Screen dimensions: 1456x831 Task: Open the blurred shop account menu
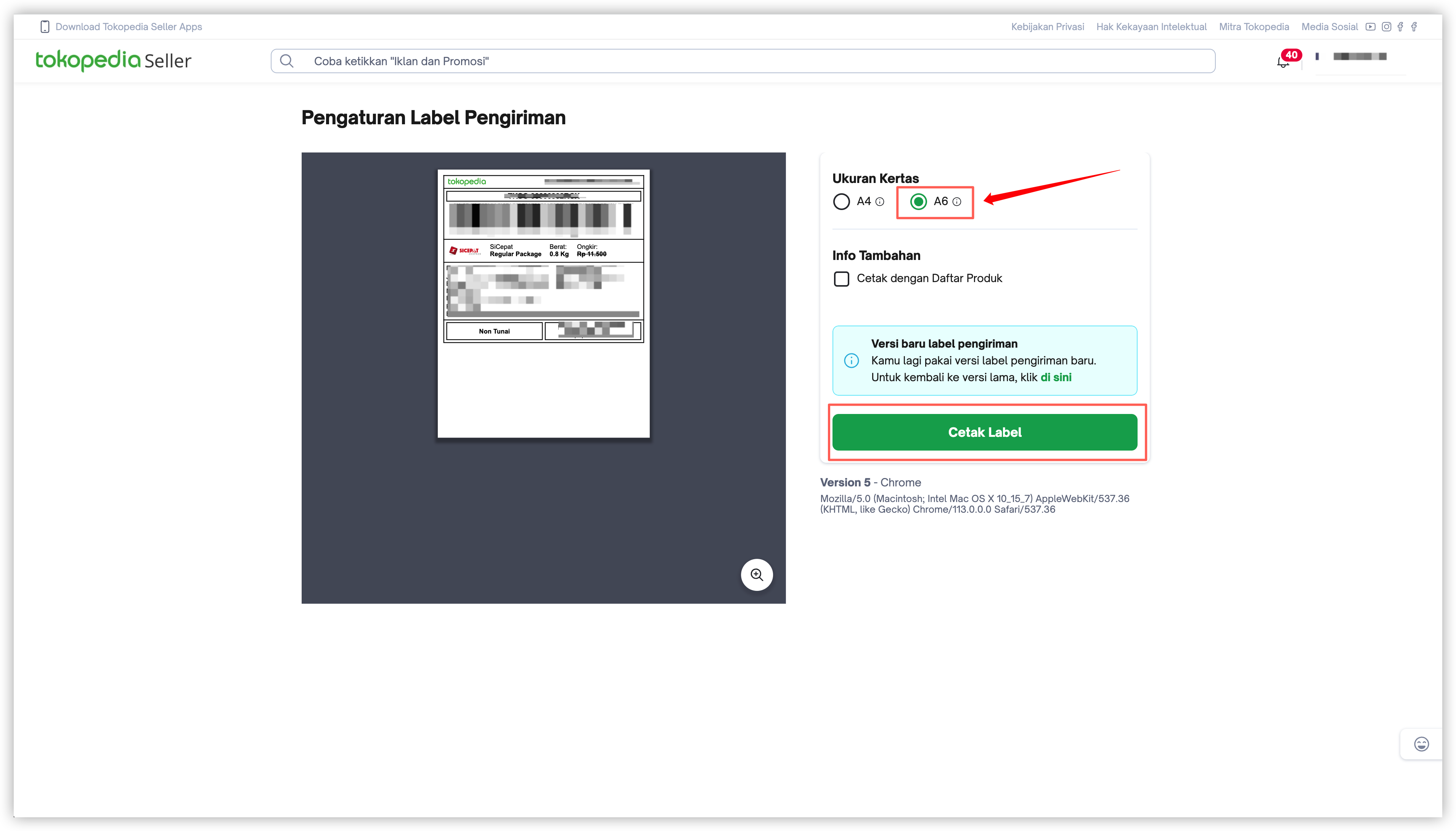pos(1360,56)
